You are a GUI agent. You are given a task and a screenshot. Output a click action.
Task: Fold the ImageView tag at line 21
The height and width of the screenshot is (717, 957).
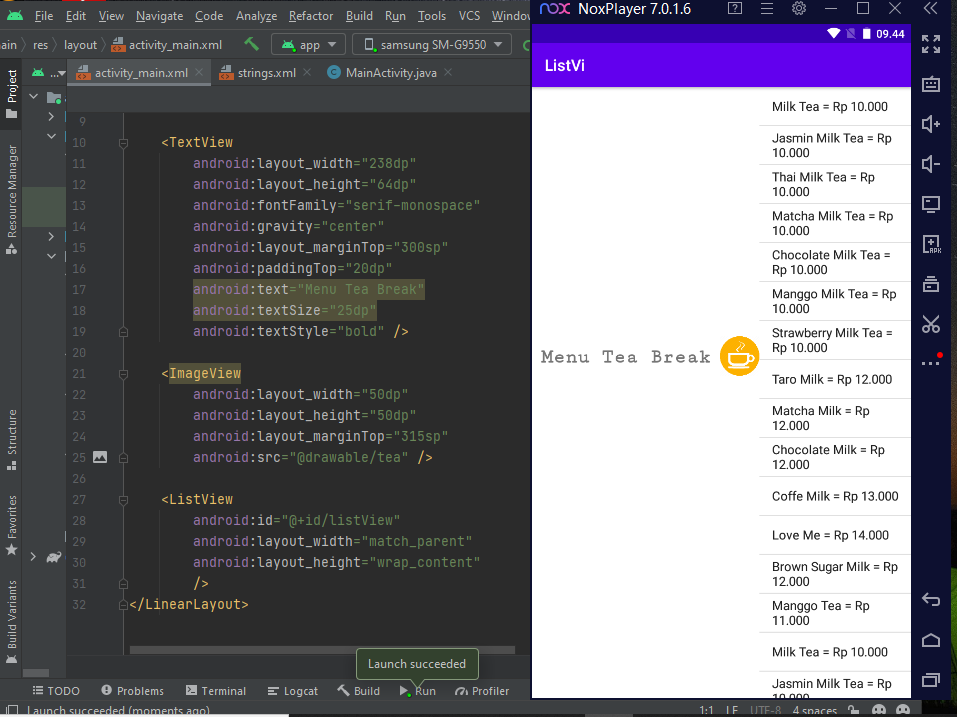[x=123, y=373]
